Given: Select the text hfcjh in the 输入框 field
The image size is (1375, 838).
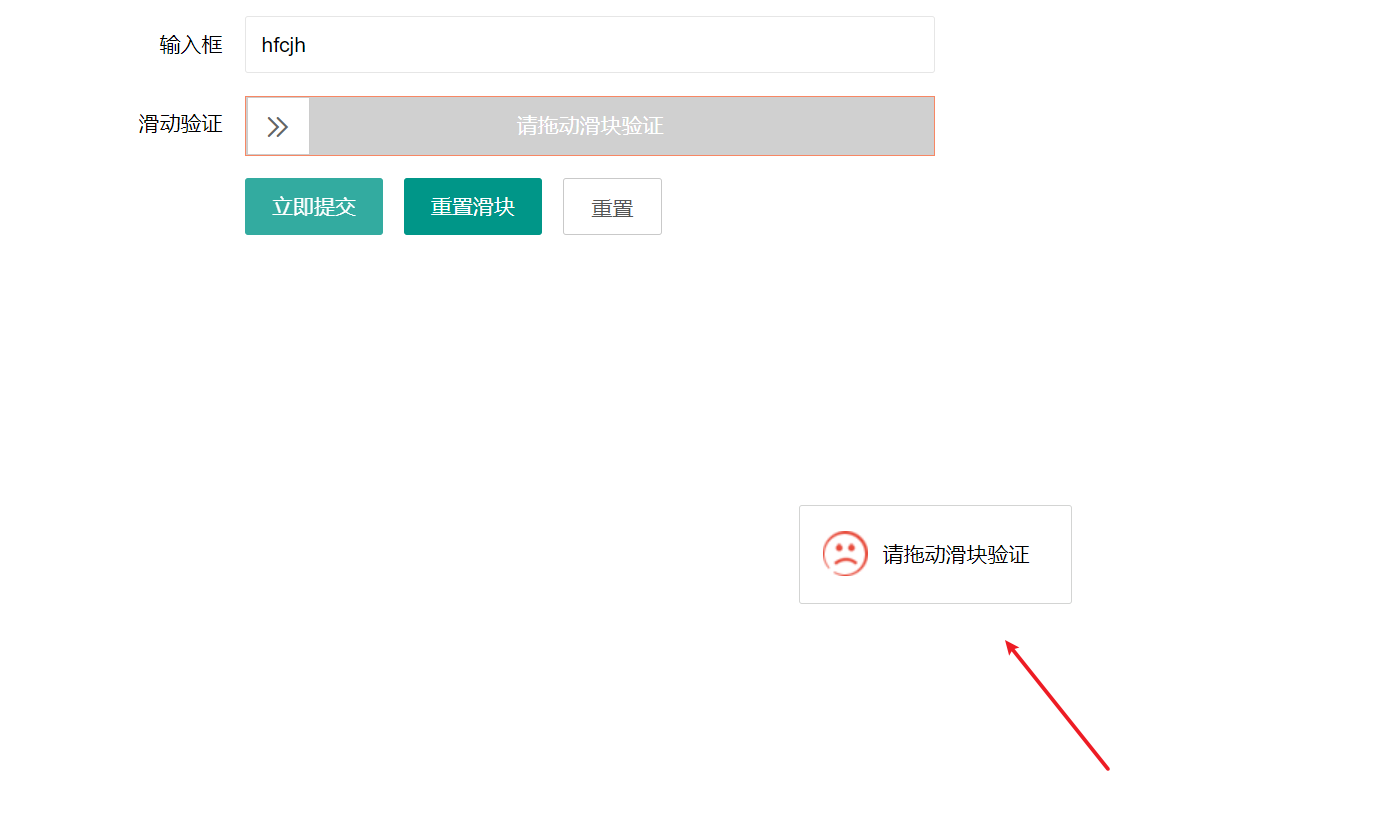Looking at the screenshot, I should point(282,44).
